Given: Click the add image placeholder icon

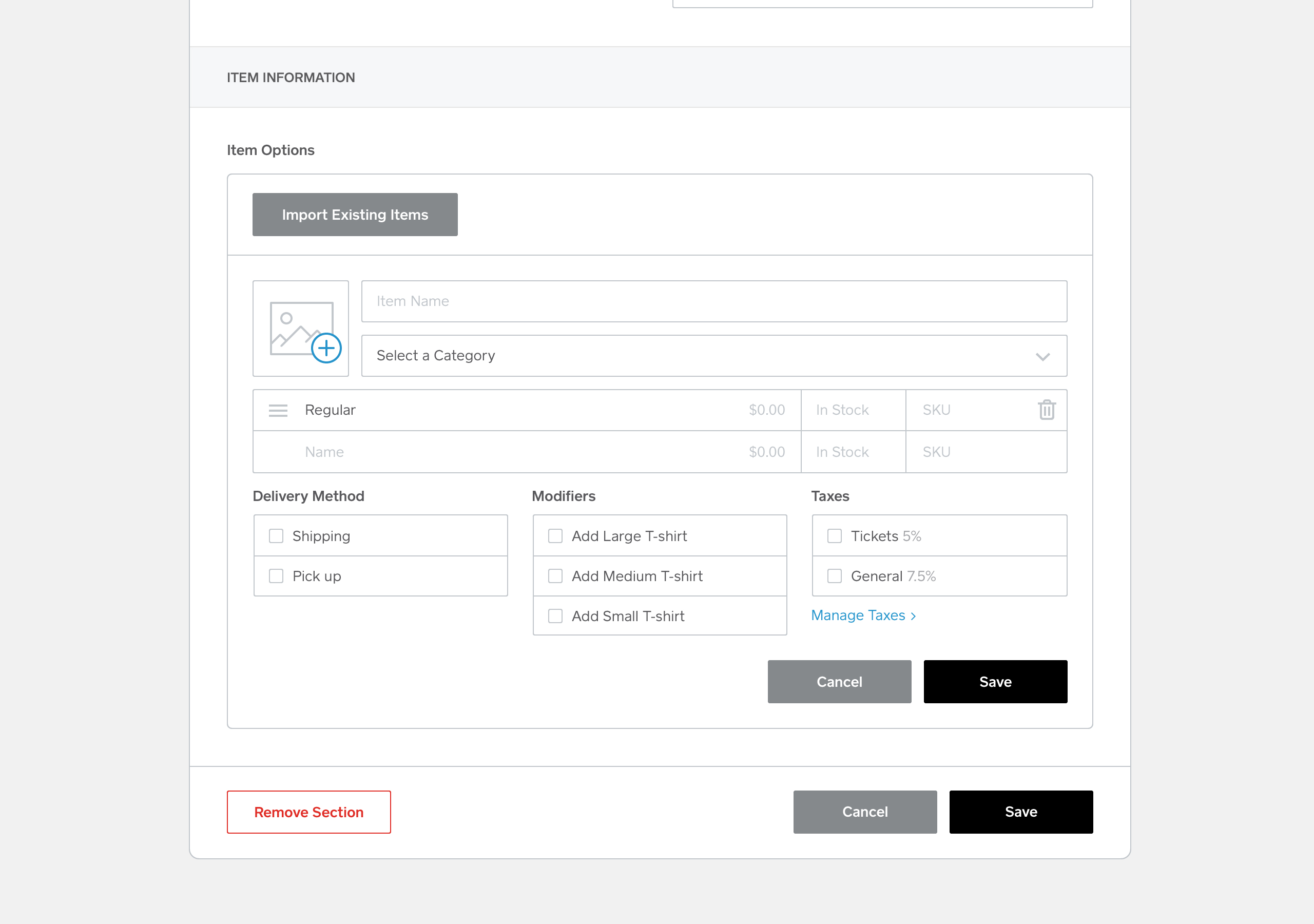Looking at the screenshot, I should click(300, 327).
